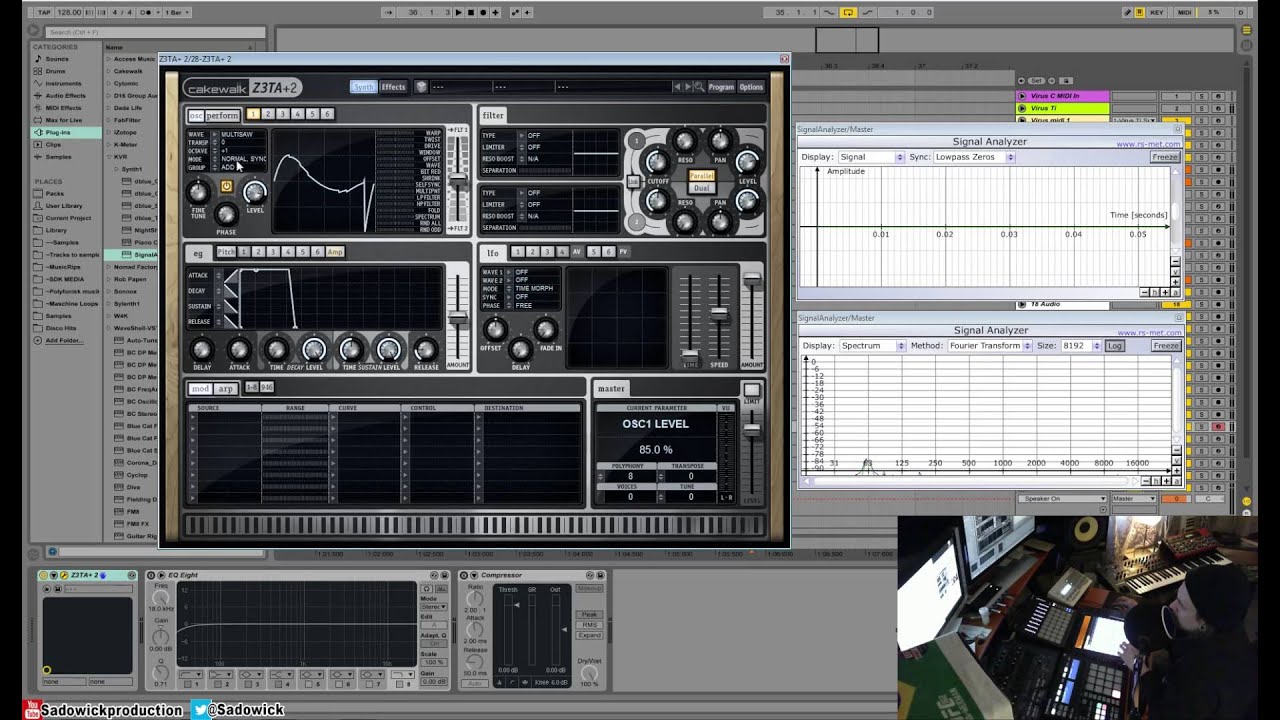
Task: Open Sync Lowpass Zeros dropdown
Action: (973, 157)
